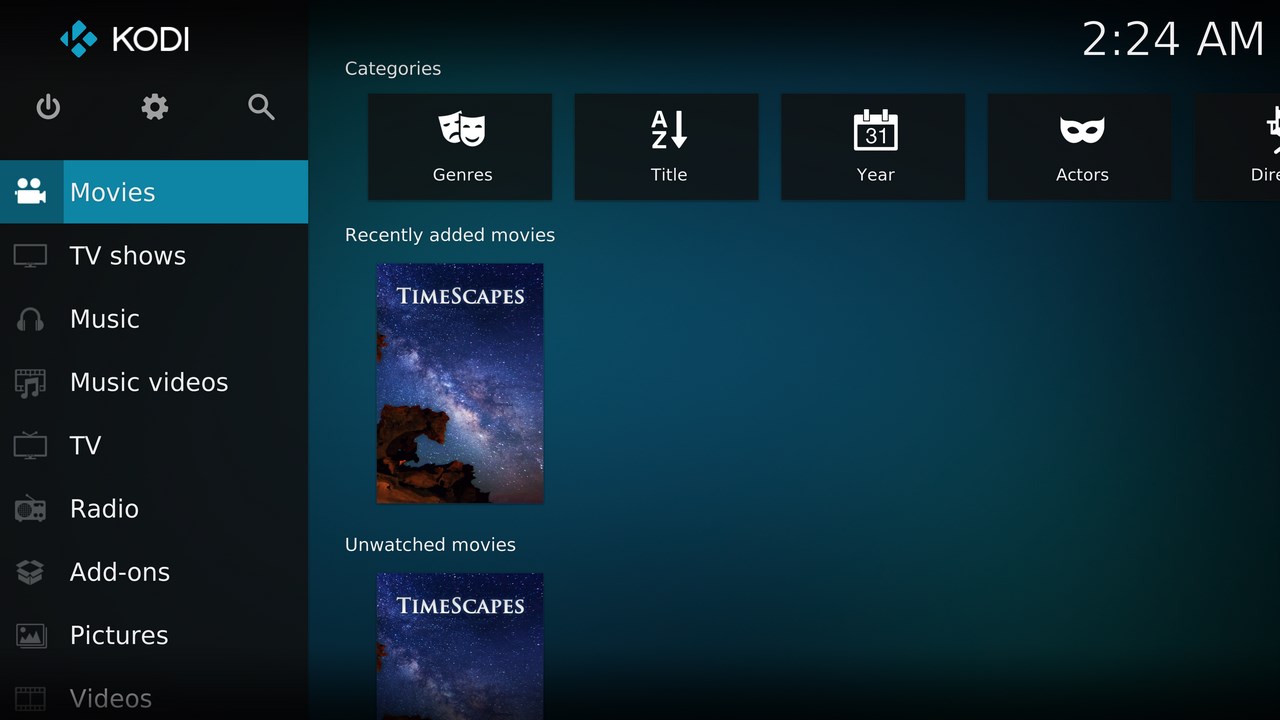Open TimeScapes poster in Unwatched movies
Image resolution: width=1280 pixels, height=720 pixels.
460,646
